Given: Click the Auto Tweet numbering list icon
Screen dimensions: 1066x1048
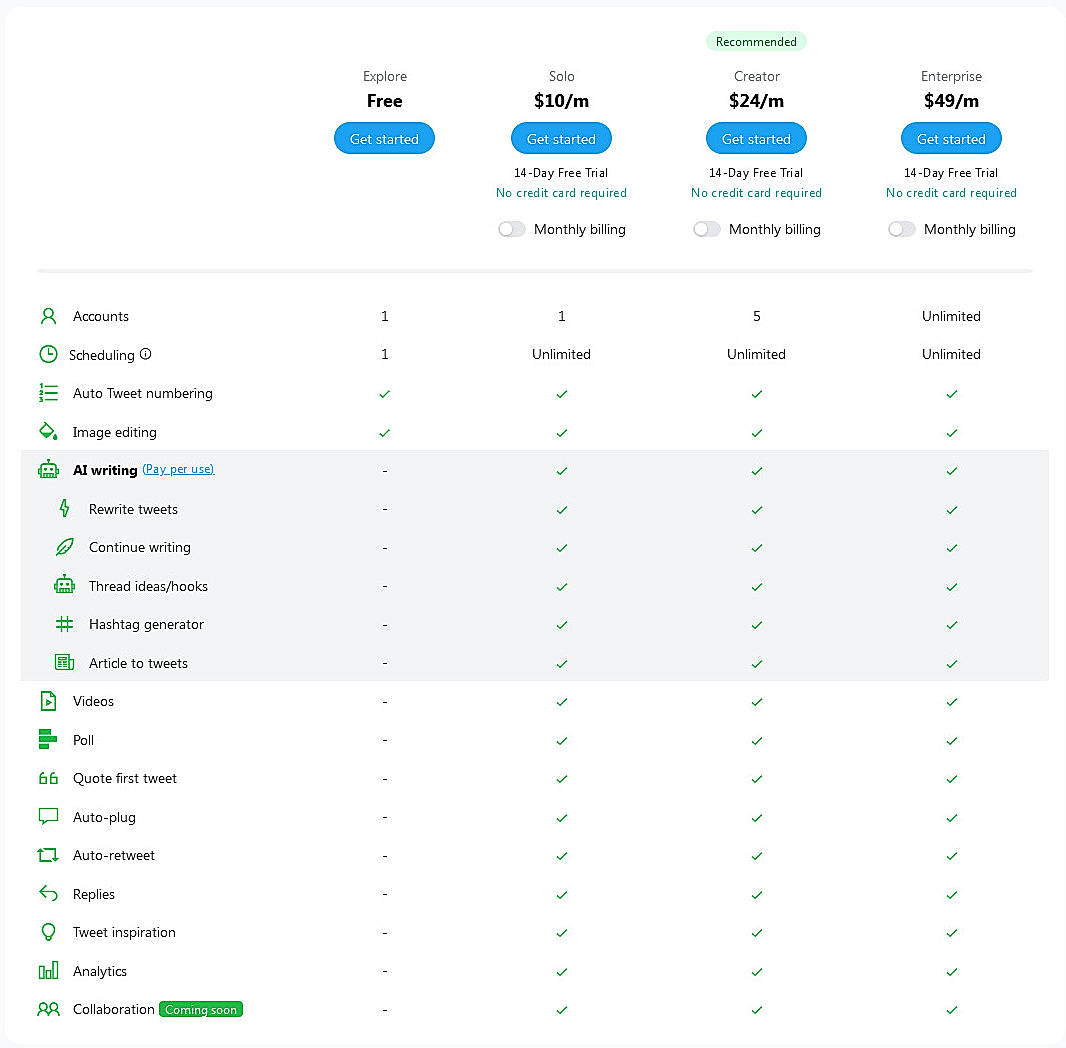Looking at the screenshot, I should coord(48,393).
